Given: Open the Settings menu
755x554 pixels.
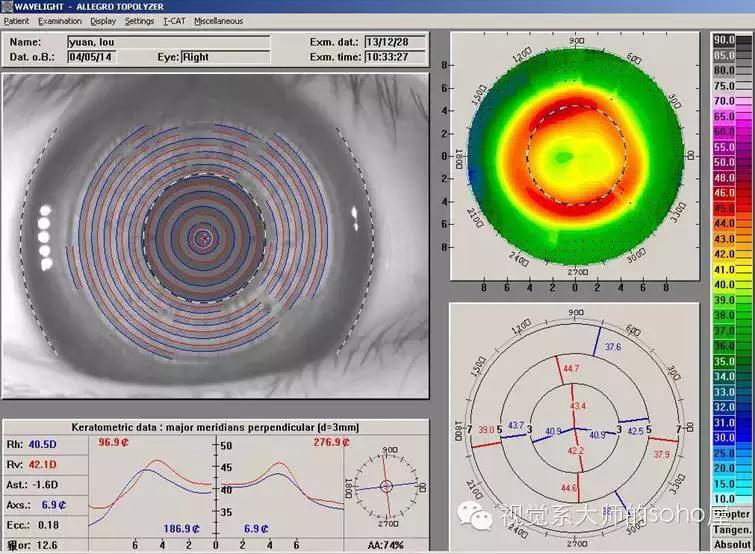Looking at the screenshot, I should [139, 21].
